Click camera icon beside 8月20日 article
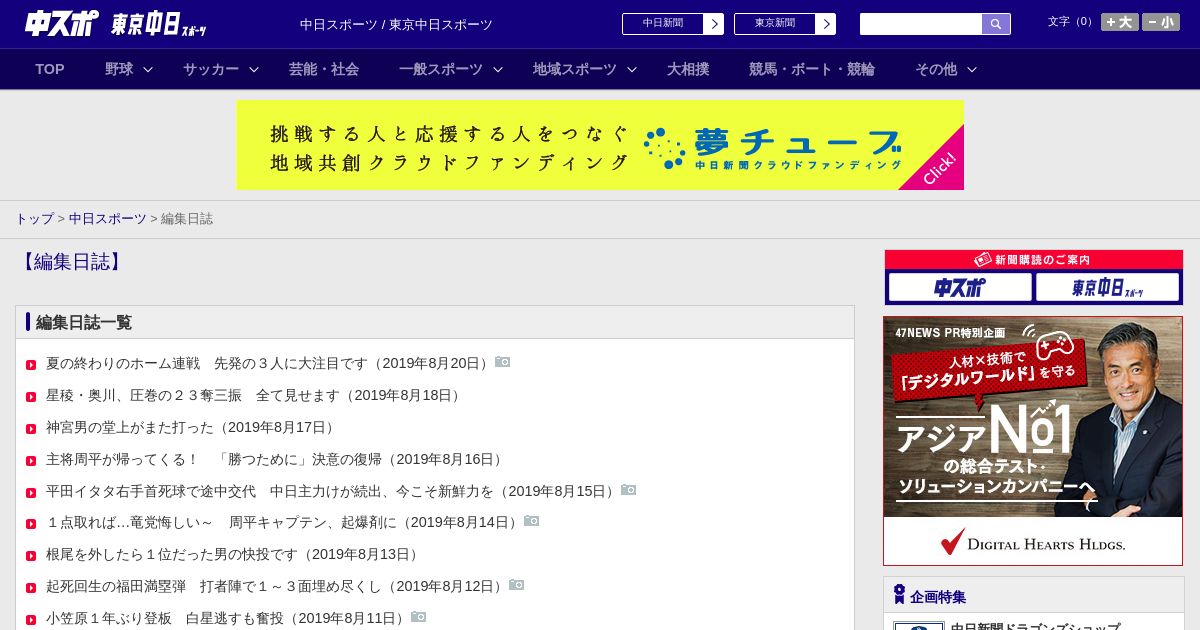Viewport: 1200px width, 630px height. [503, 362]
